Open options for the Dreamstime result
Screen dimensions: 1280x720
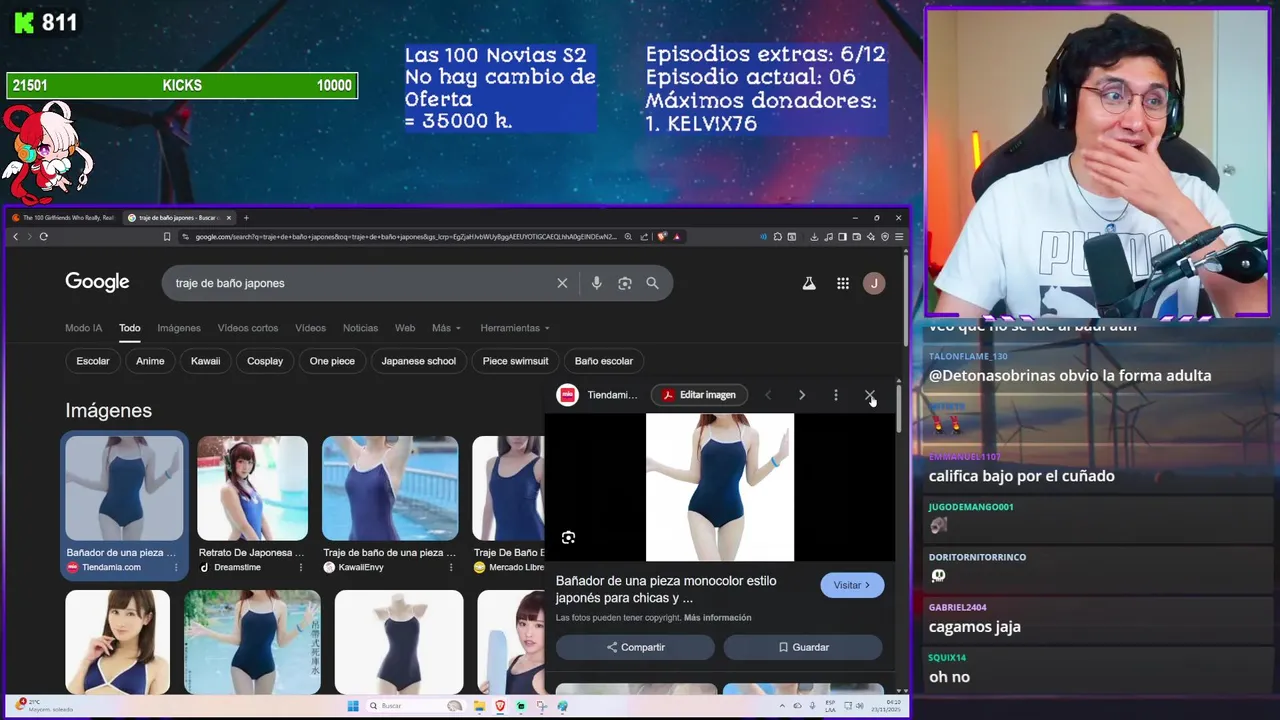coord(300,567)
